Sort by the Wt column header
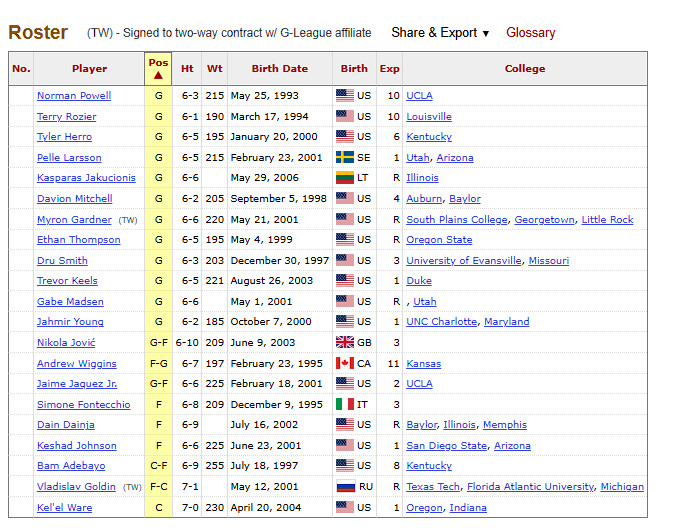 point(215,69)
